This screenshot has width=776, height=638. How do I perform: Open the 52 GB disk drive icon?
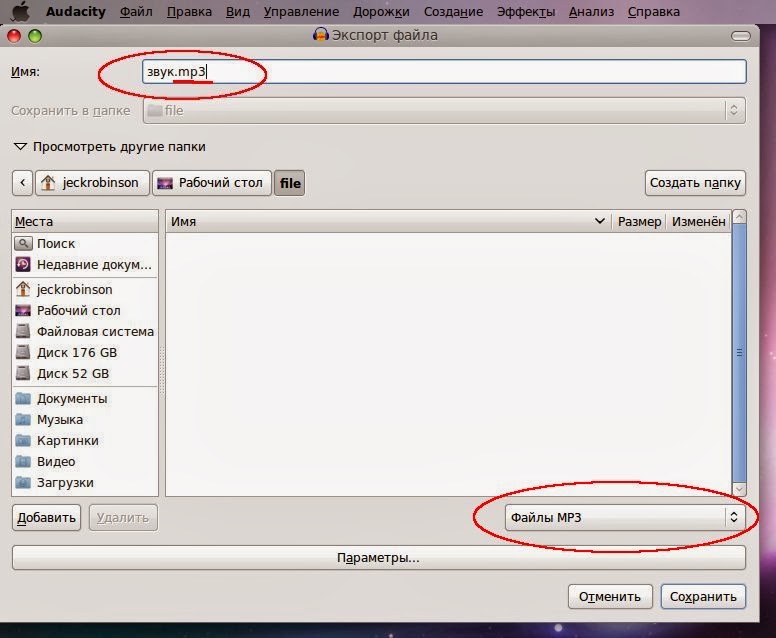click(x=23, y=373)
